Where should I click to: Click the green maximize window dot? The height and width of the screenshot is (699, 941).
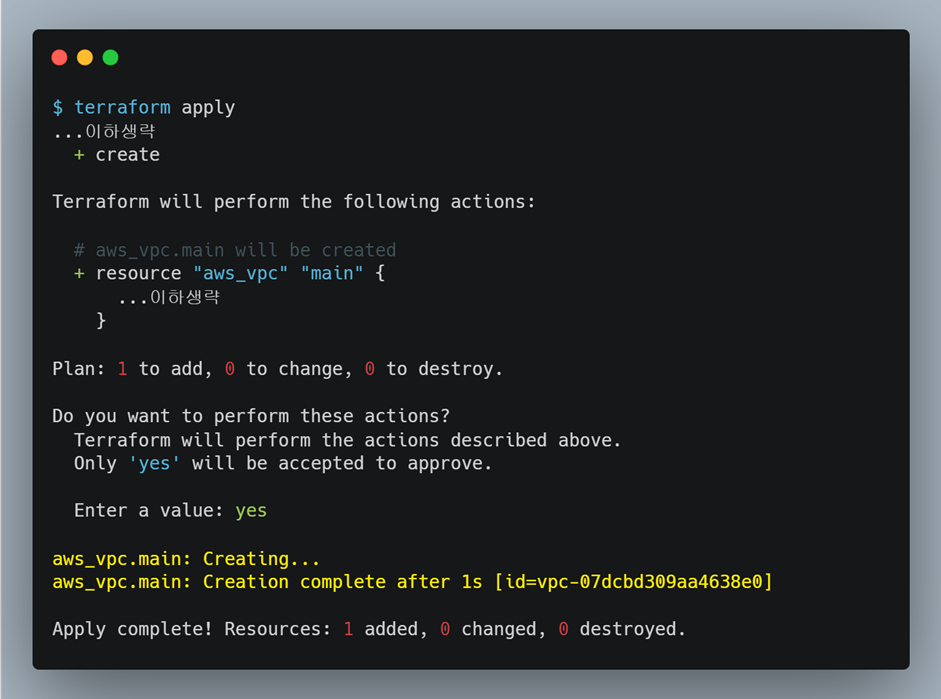pos(110,58)
